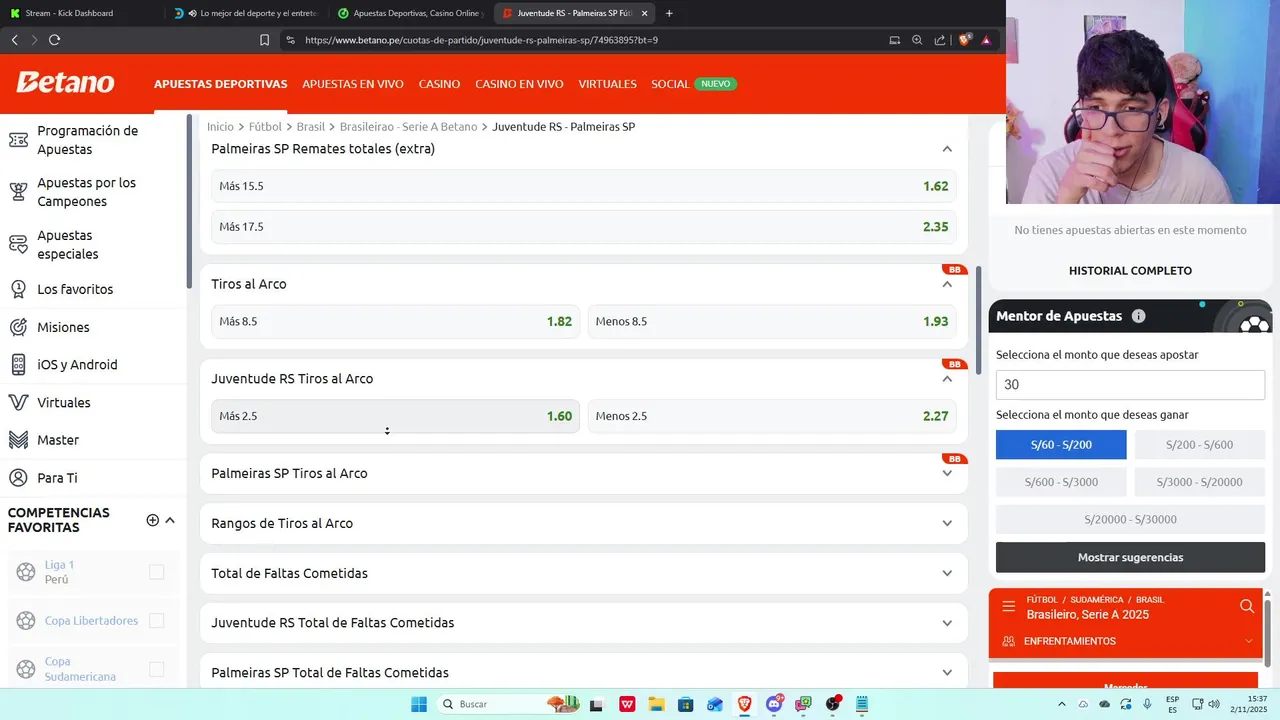Collapse the Competencias Favoritas section
Viewport: 1280px width, 720px height.
coord(170,520)
